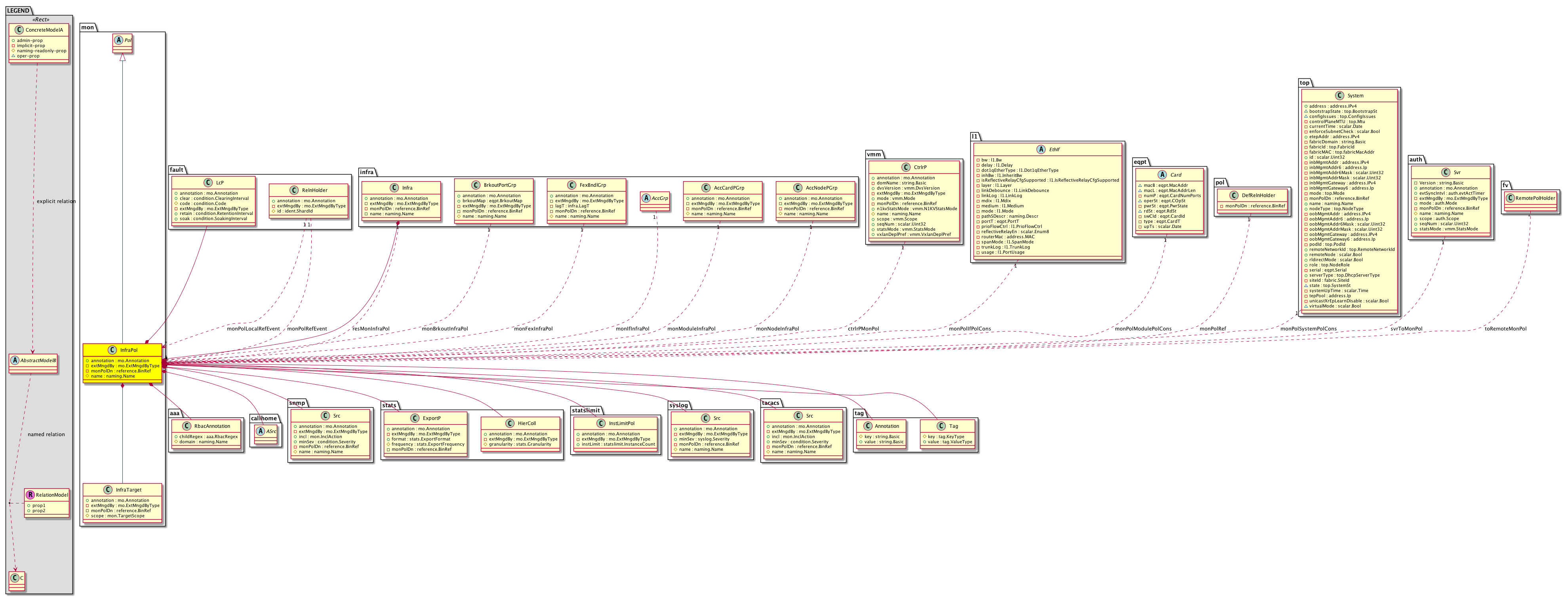Screen dimensions: 1568x598
Task: Click the abstract A icon of Pol
Action: click(x=119, y=40)
